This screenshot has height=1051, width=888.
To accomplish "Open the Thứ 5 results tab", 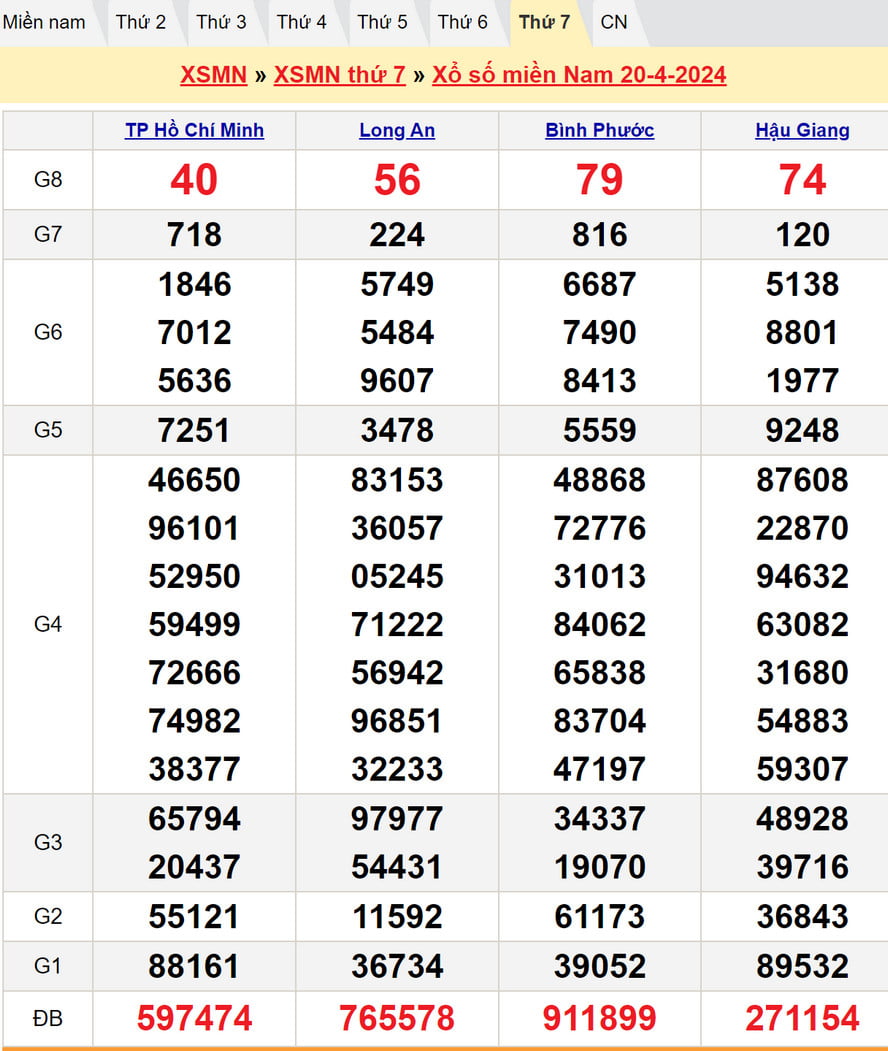I will point(382,22).
